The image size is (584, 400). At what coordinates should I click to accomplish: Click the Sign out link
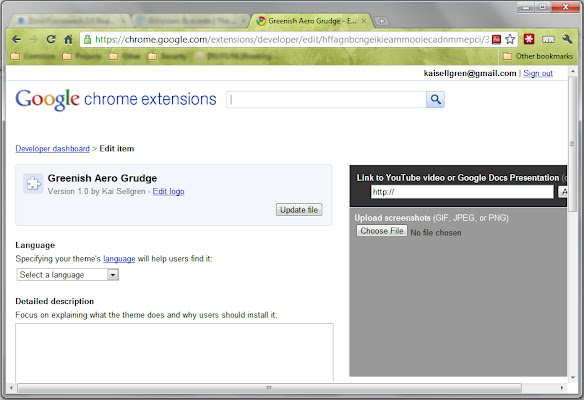click(x=538, y=73)
